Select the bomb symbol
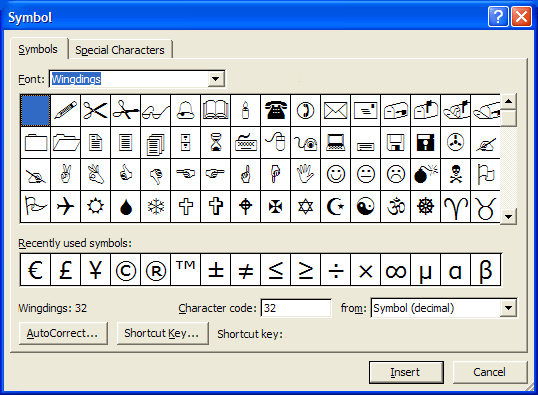The image size is (538, 395). (425, 174)
